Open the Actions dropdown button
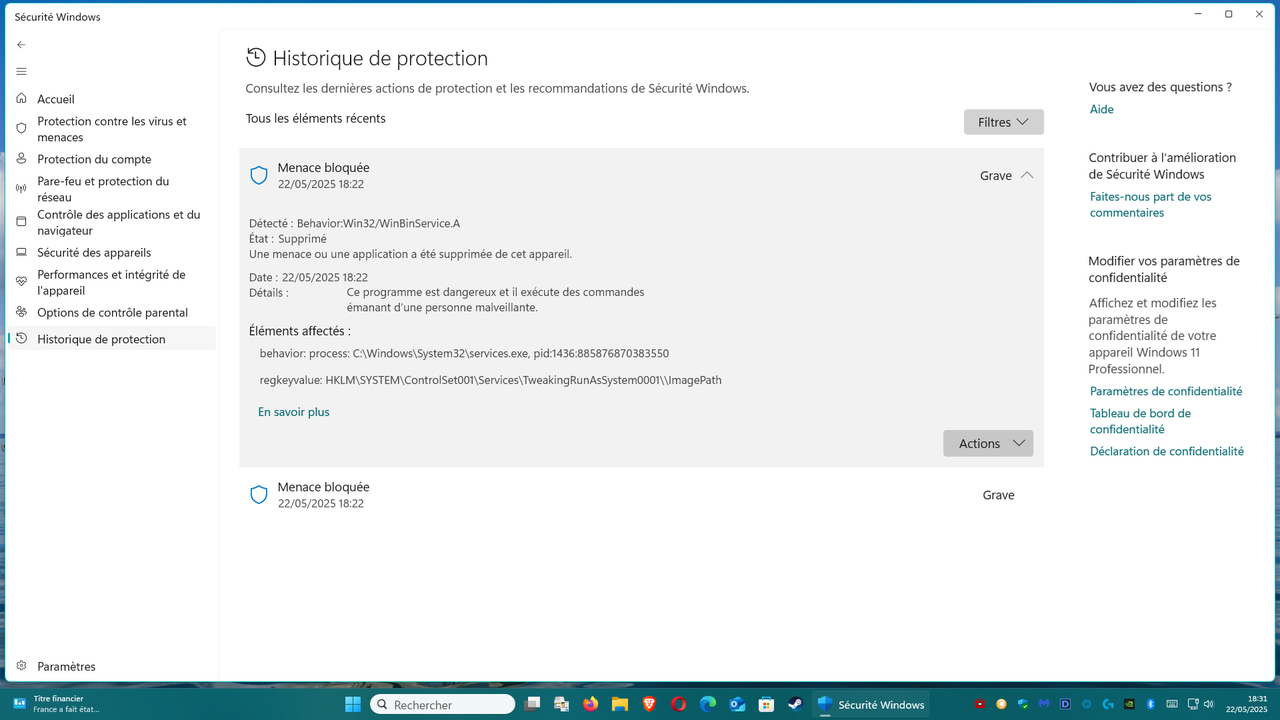The height and width of the screenshot is (720, 1280). pyautogui.click(x=988, y=443)
